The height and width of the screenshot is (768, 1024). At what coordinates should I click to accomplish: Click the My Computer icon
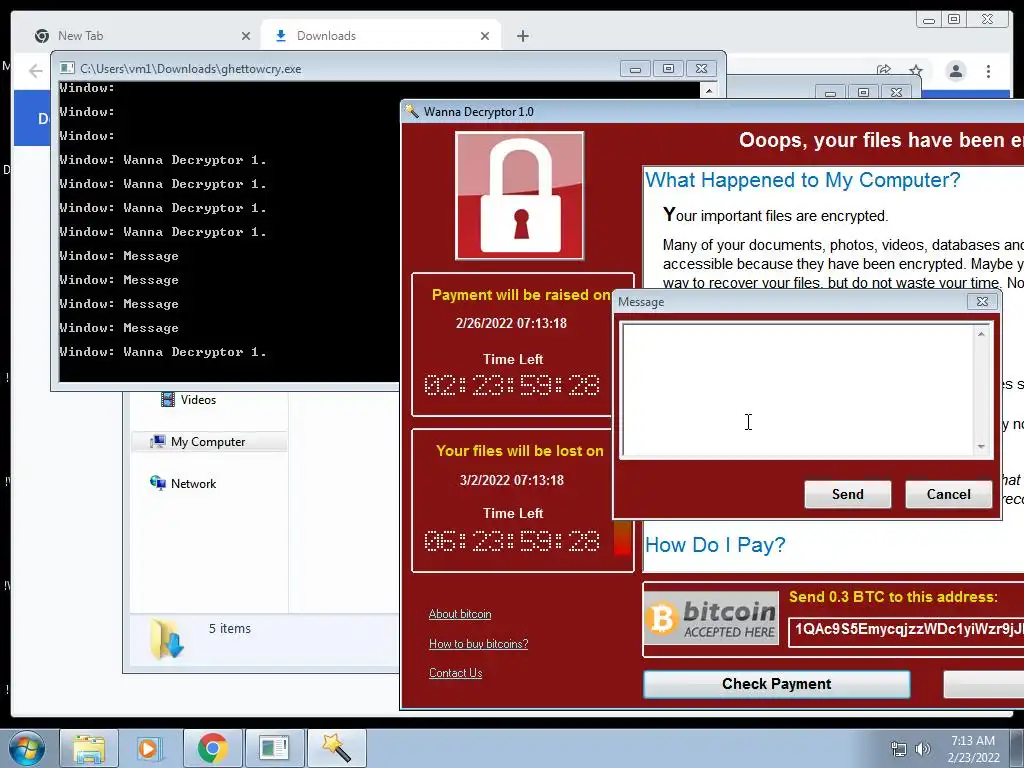(157, 441)
